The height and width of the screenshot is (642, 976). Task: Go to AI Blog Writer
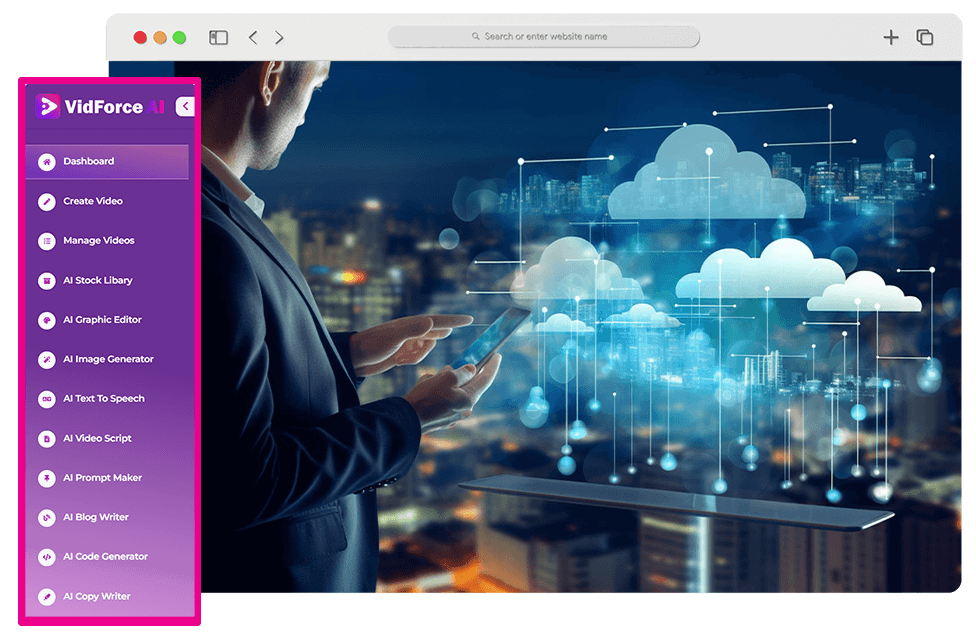point(96,517)
